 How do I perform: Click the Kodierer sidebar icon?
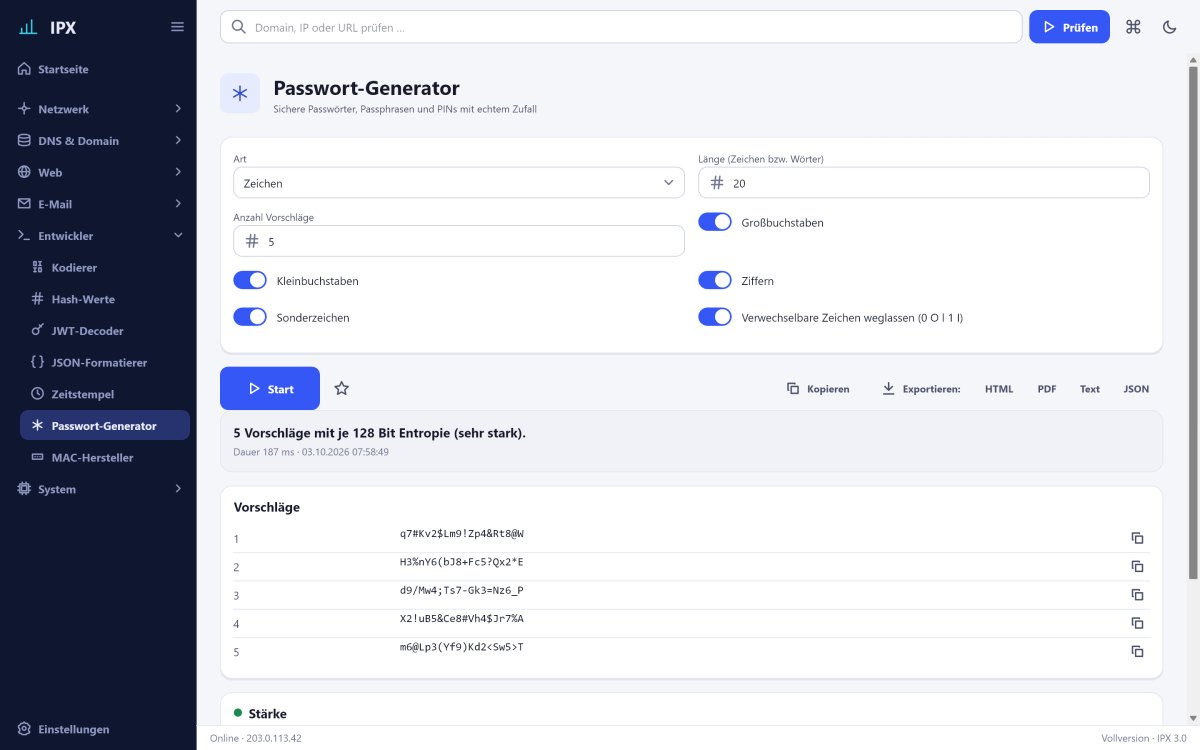click(x=38, y=267)
